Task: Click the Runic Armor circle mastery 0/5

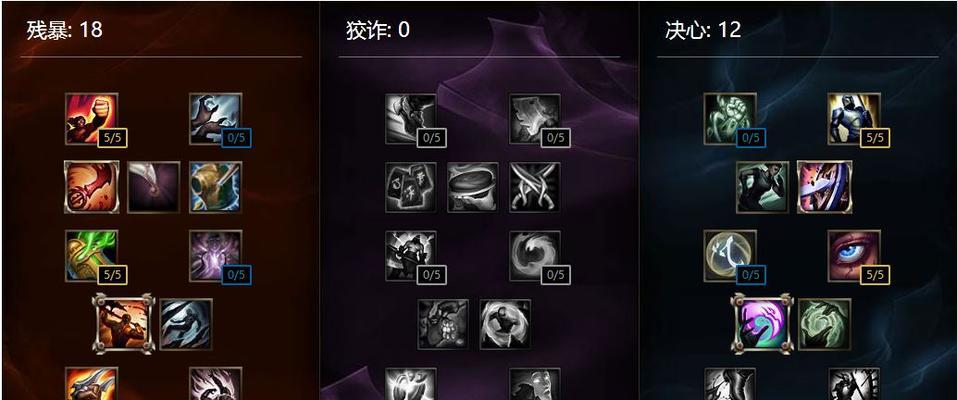Action: [730, 256]
